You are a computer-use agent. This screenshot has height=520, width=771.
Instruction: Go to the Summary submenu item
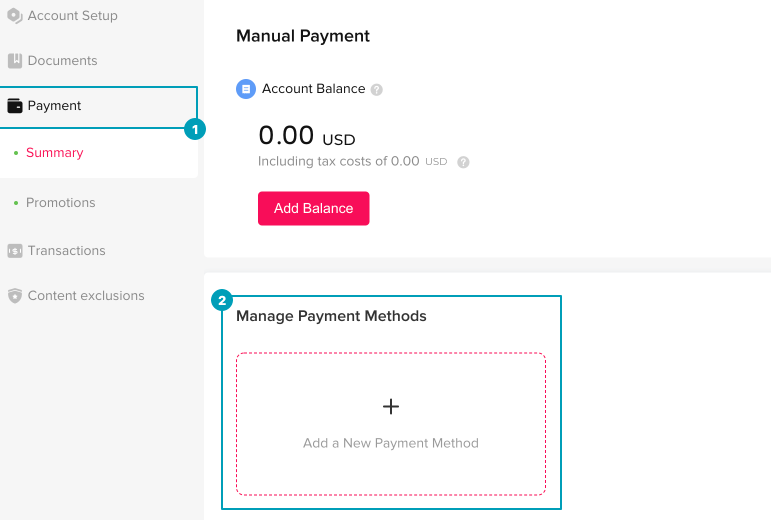[55, 153]
